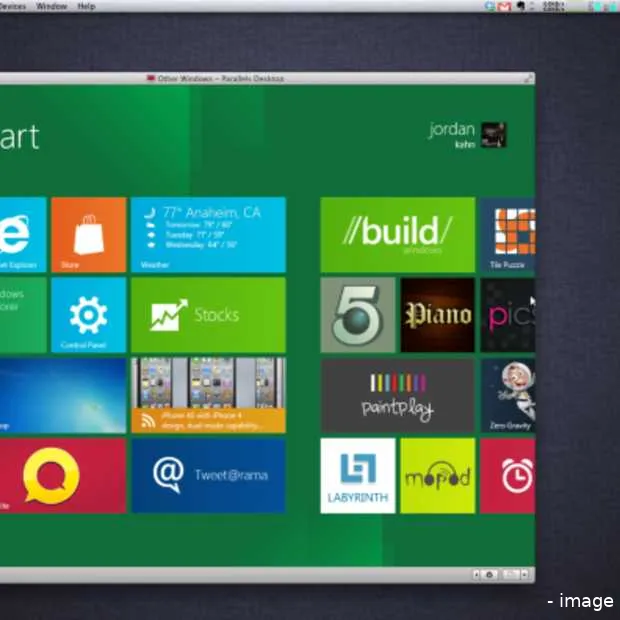Click the jordan user name text

pos(452,130)
